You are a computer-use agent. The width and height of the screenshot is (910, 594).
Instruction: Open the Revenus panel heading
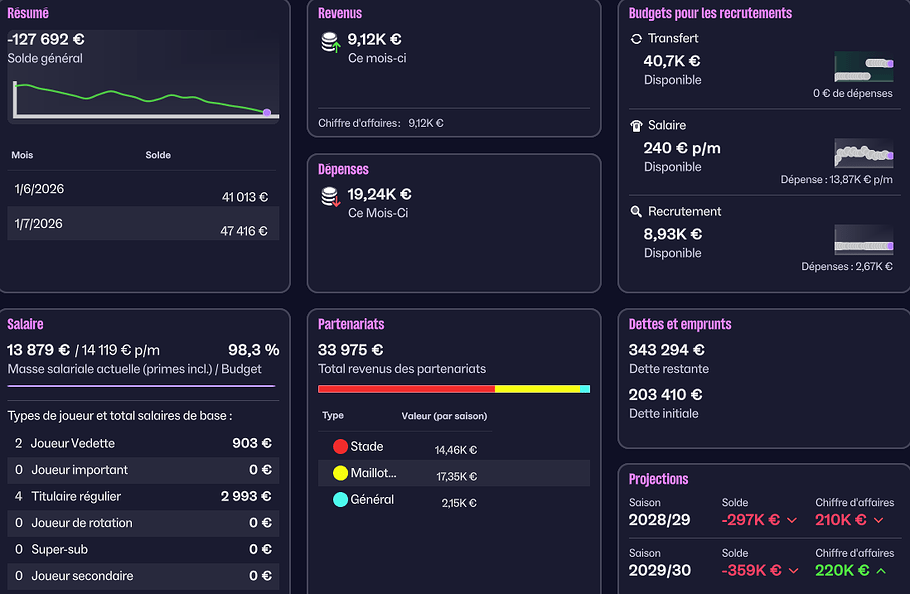[x=340, y=13]
